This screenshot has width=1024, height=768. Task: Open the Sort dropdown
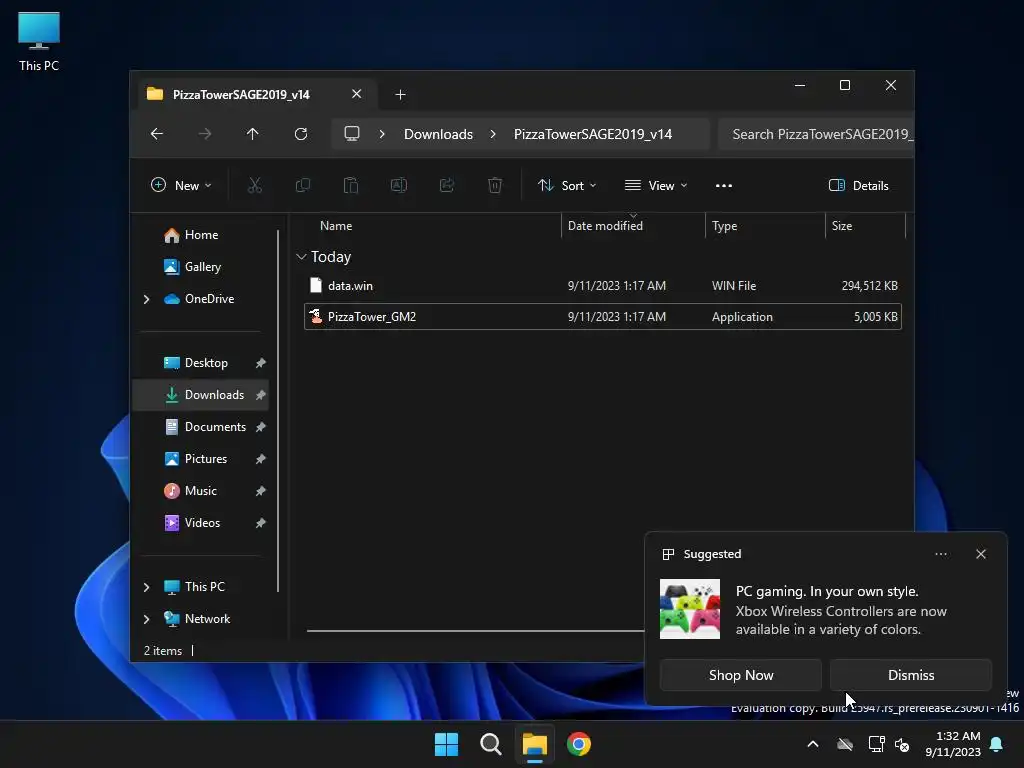[x=567, y=185]
